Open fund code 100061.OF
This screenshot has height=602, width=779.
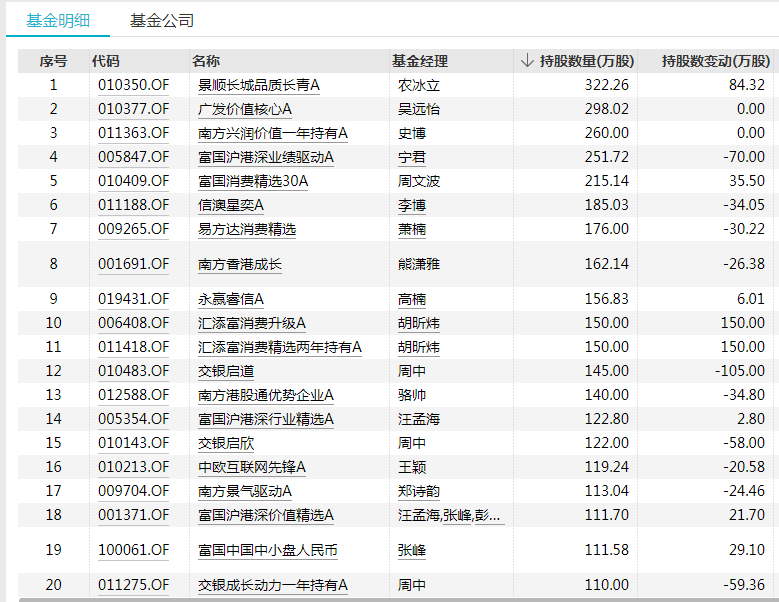133,550
